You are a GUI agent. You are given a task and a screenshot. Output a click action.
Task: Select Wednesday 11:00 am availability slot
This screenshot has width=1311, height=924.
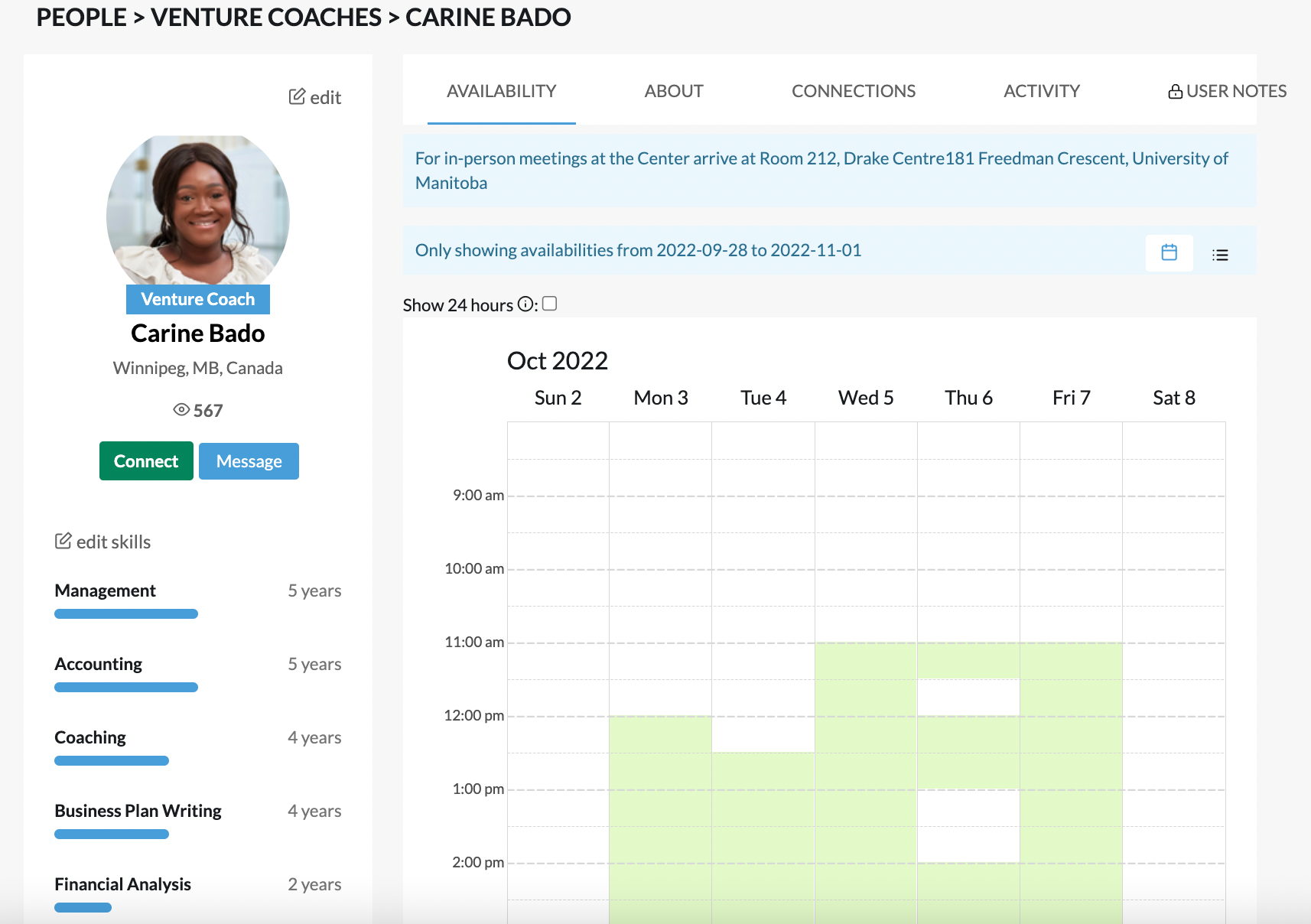pos(866,661)
